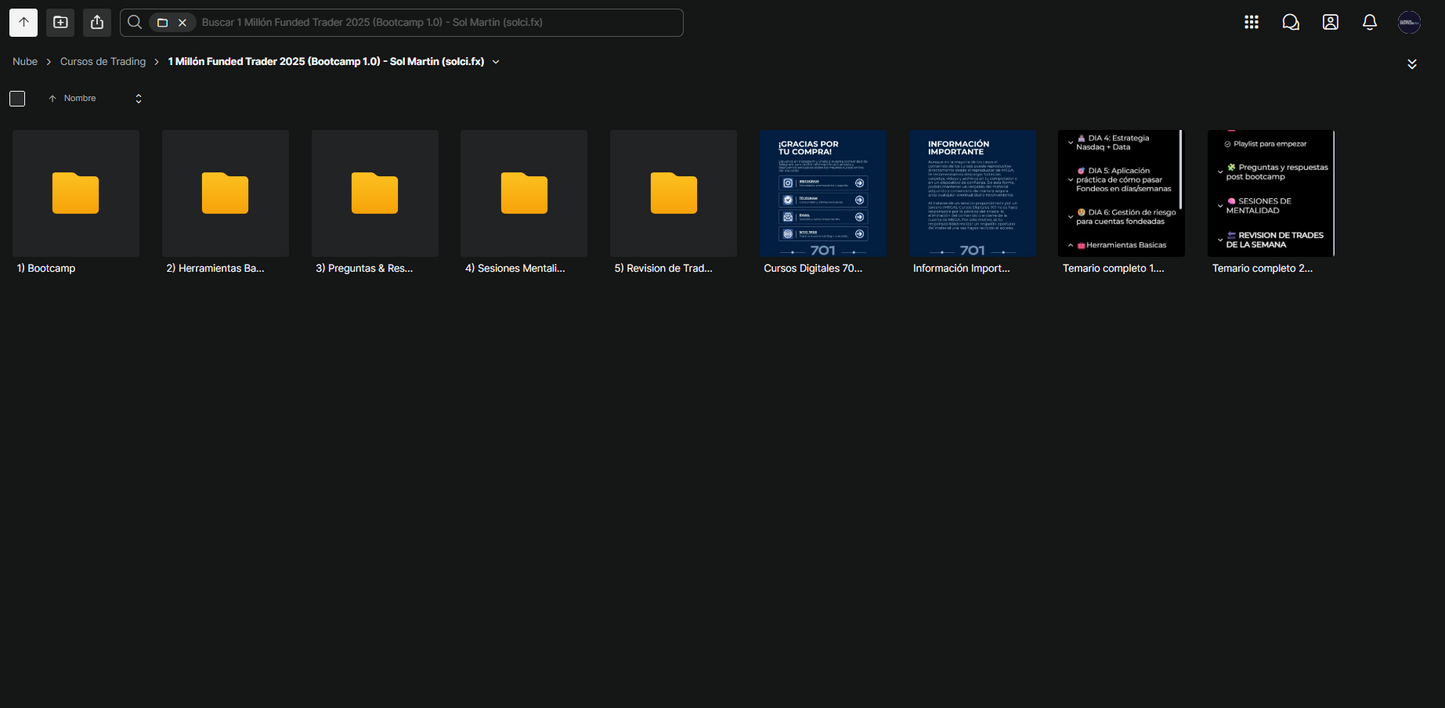Select the 3) Preguntas & Res... folder tile
The height and width of the screenshot is (708, 1445).
375,193
